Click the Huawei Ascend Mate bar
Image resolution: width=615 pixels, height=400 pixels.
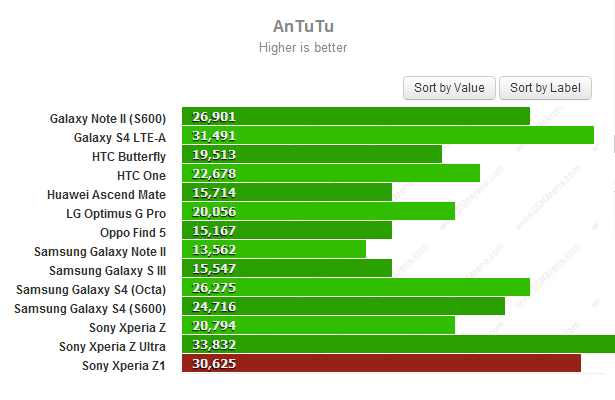[286, 193]
